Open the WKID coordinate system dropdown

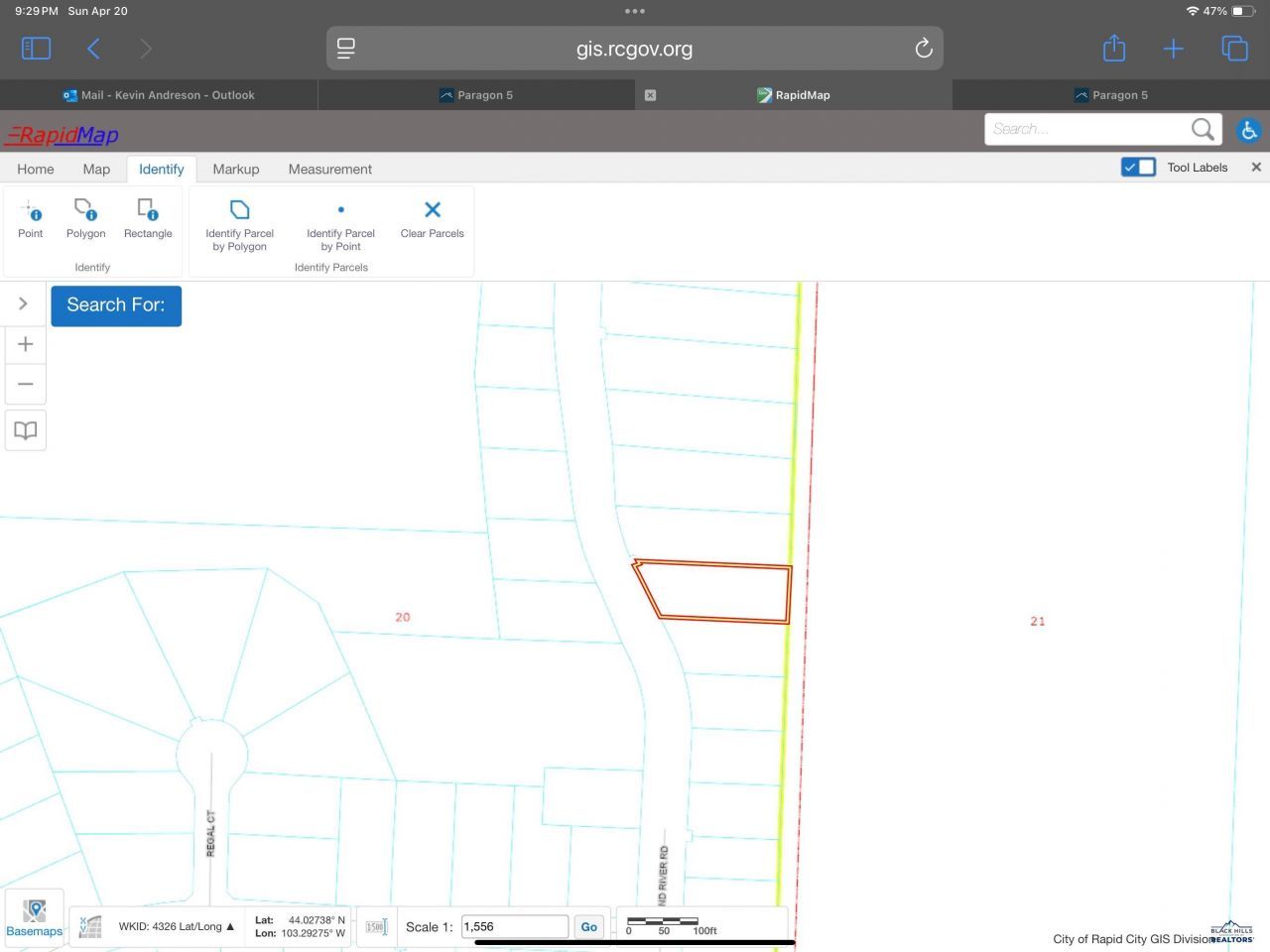[x=177, y=926]
